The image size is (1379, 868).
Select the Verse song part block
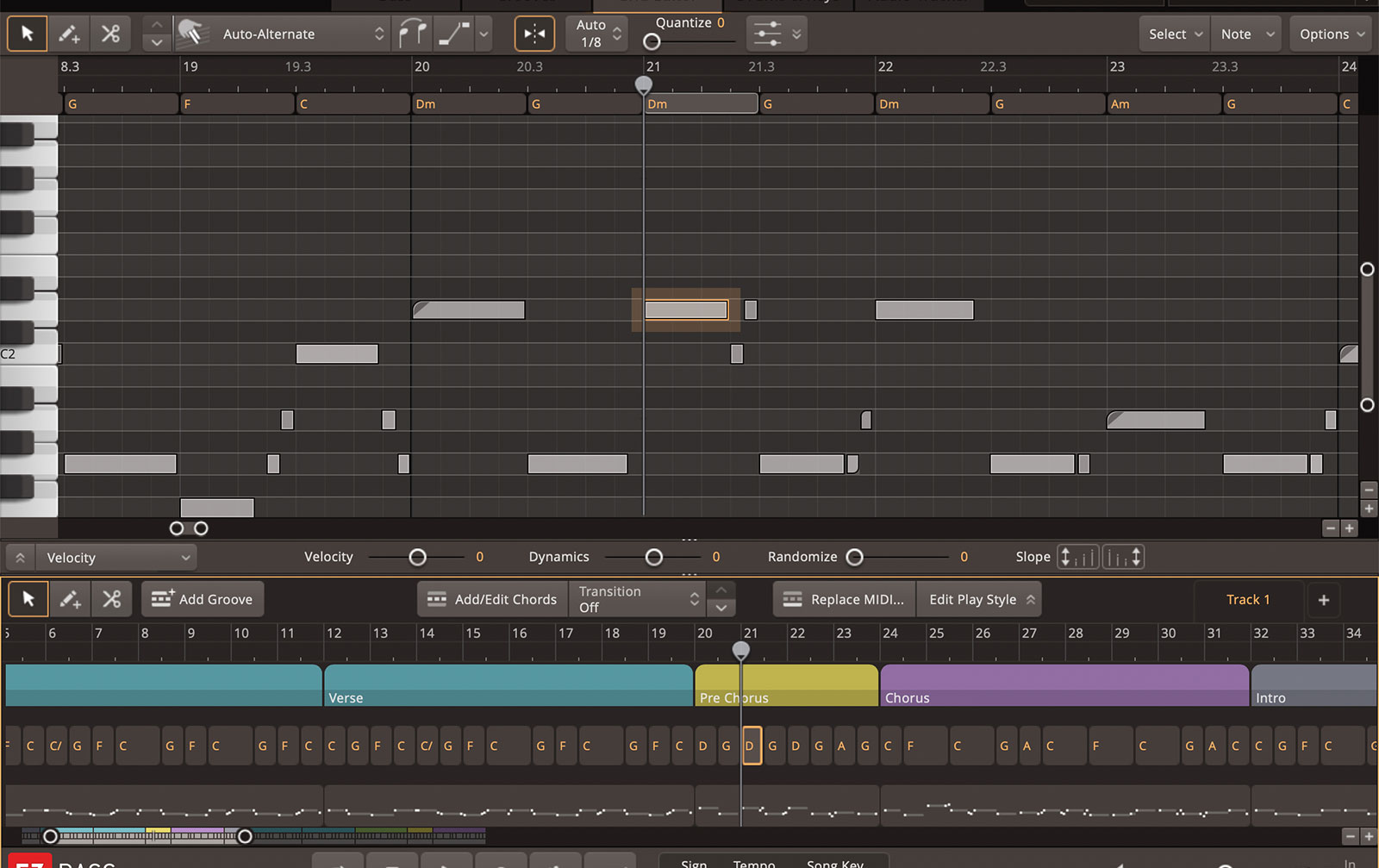pos(509,685)
